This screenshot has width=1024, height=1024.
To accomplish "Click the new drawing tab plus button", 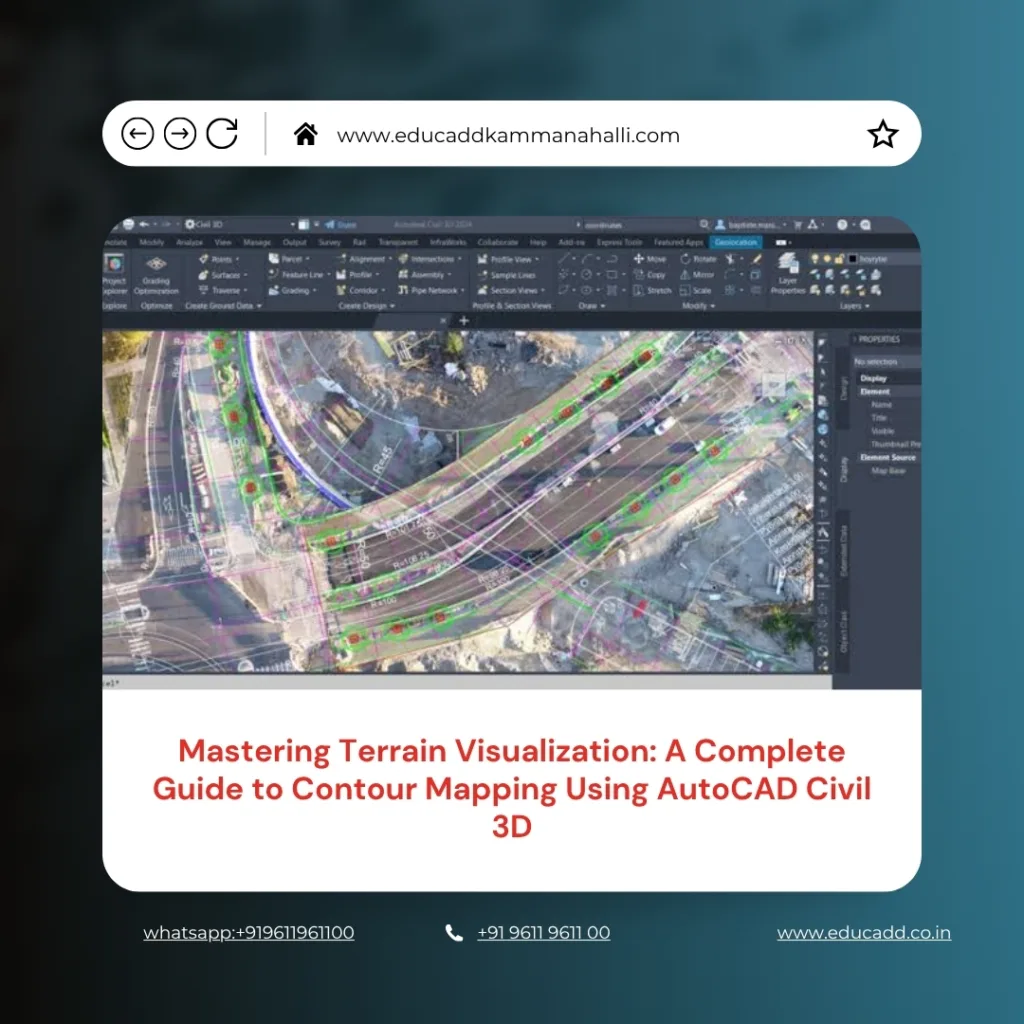I will (464, 321).
